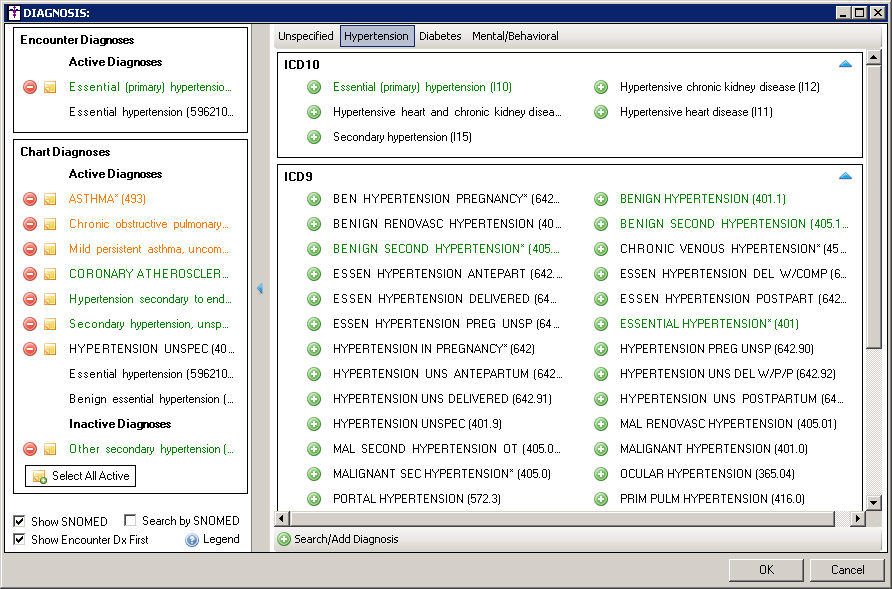Collapse the ICD9 section
The height and width of the screenshot is (589, 892).
[x=845, y=176]
